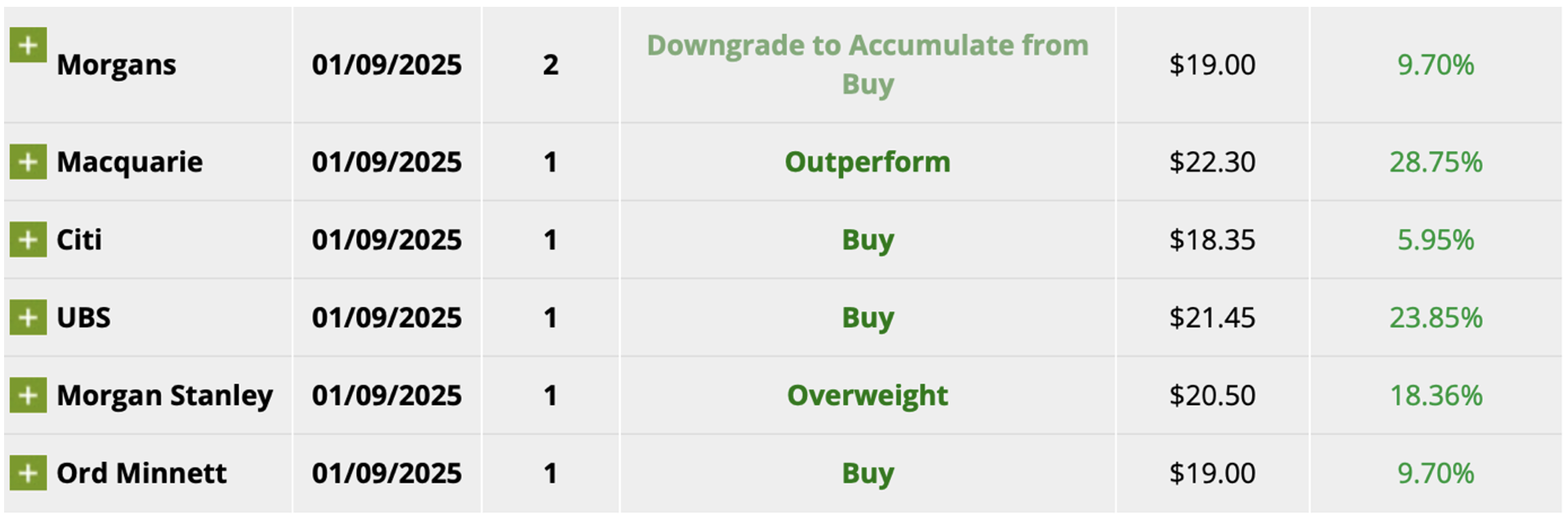Expand the UBS row plus icon
The height and width of the screenshot is (522, 1568).
28,317
